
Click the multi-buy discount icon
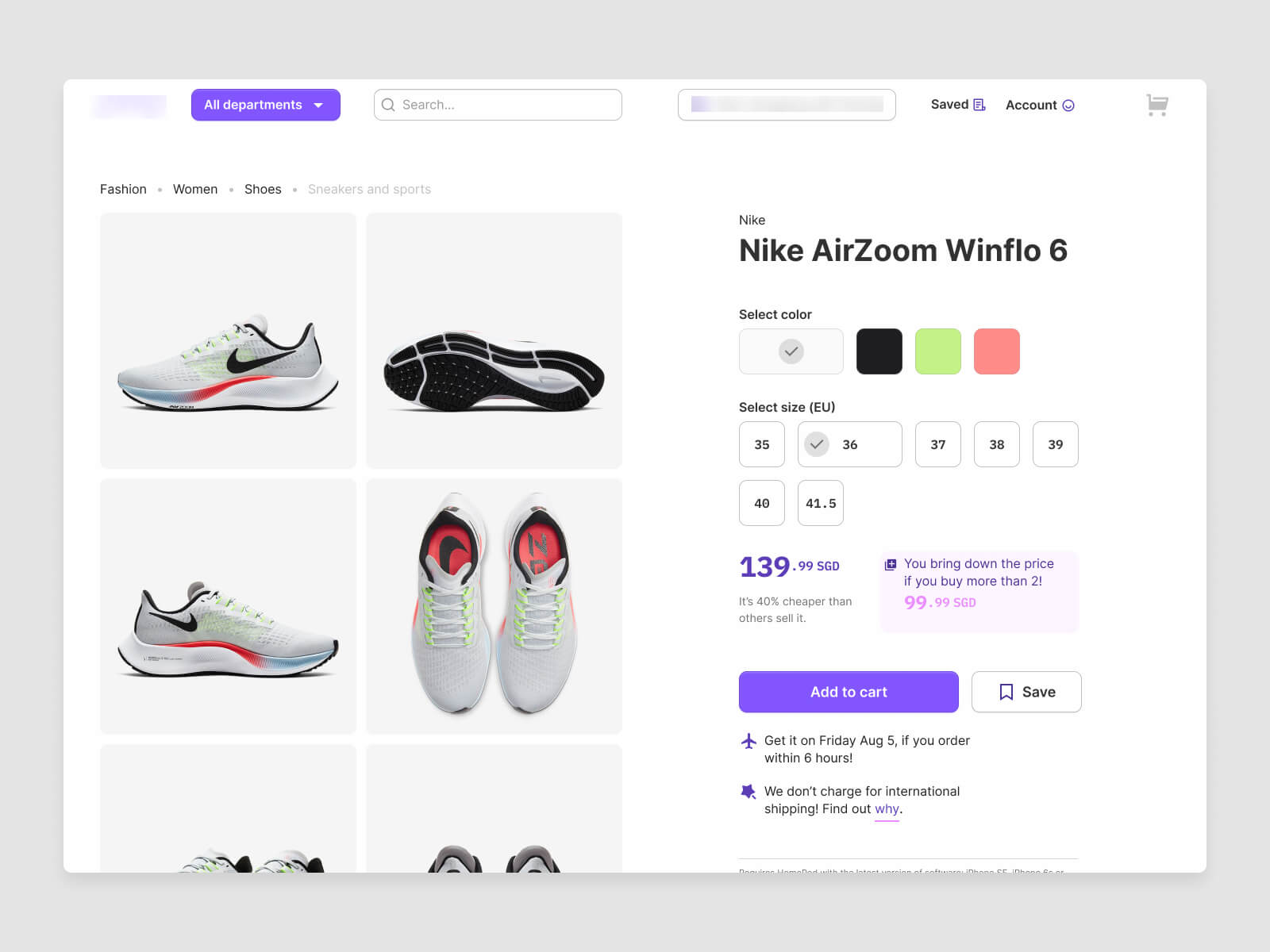click(891, 564)
